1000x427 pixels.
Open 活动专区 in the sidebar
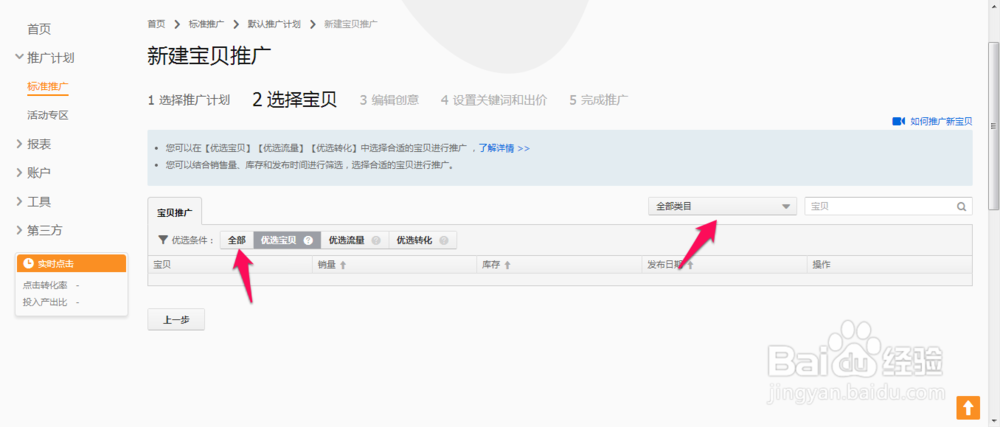point(47,115)
